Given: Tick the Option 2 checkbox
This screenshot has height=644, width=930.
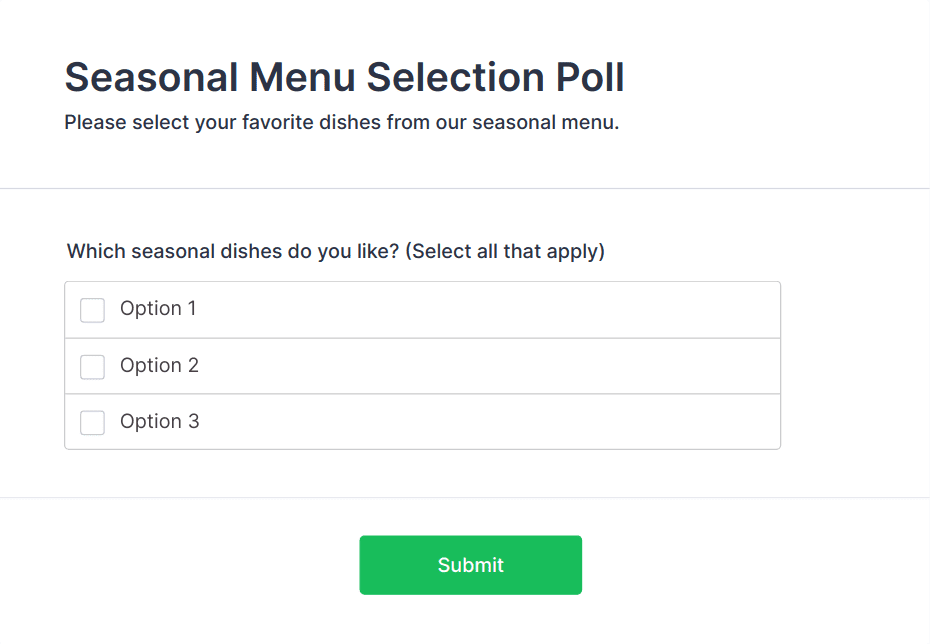Looking at the screenshot, I should [92, 367].
